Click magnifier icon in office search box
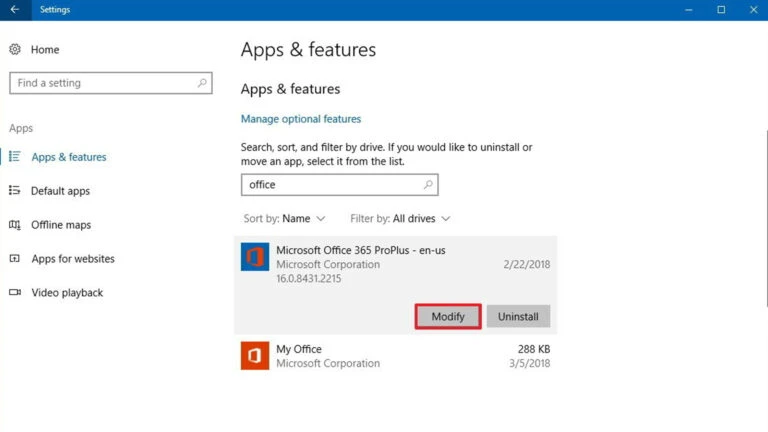Image resolution: width=768 pixels, height=432 pixels. [428, 185]
